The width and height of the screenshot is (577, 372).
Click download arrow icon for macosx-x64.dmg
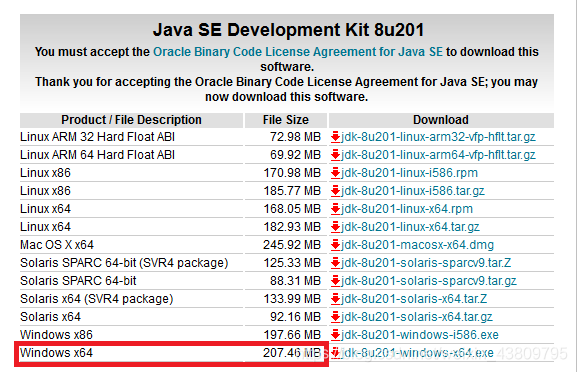(x=335, y=245)
